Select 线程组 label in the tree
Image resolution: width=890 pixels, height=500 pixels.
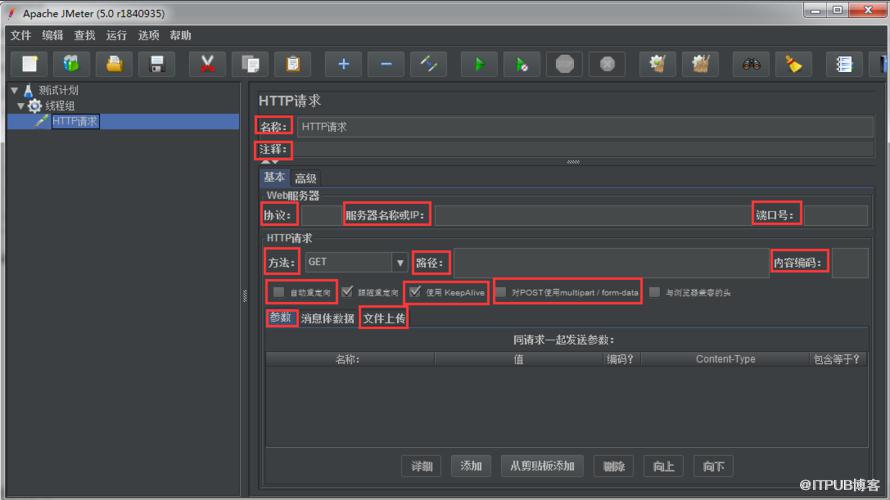60,106
